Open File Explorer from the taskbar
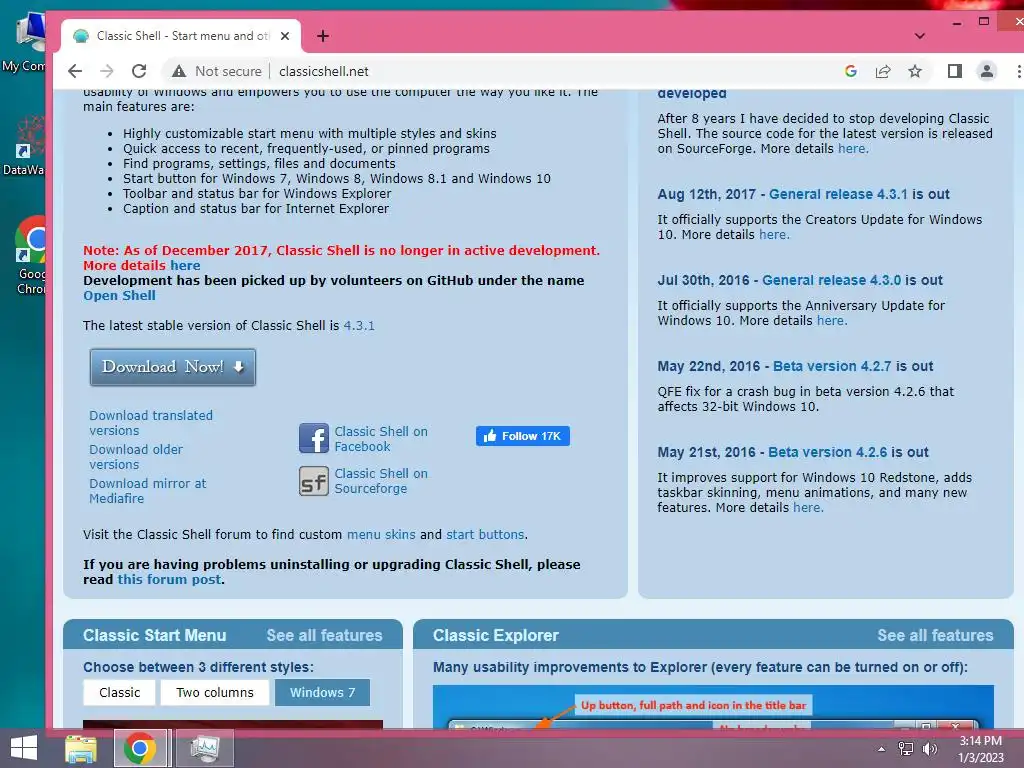This screenshot has height=768, width=1024. point(81,748)
